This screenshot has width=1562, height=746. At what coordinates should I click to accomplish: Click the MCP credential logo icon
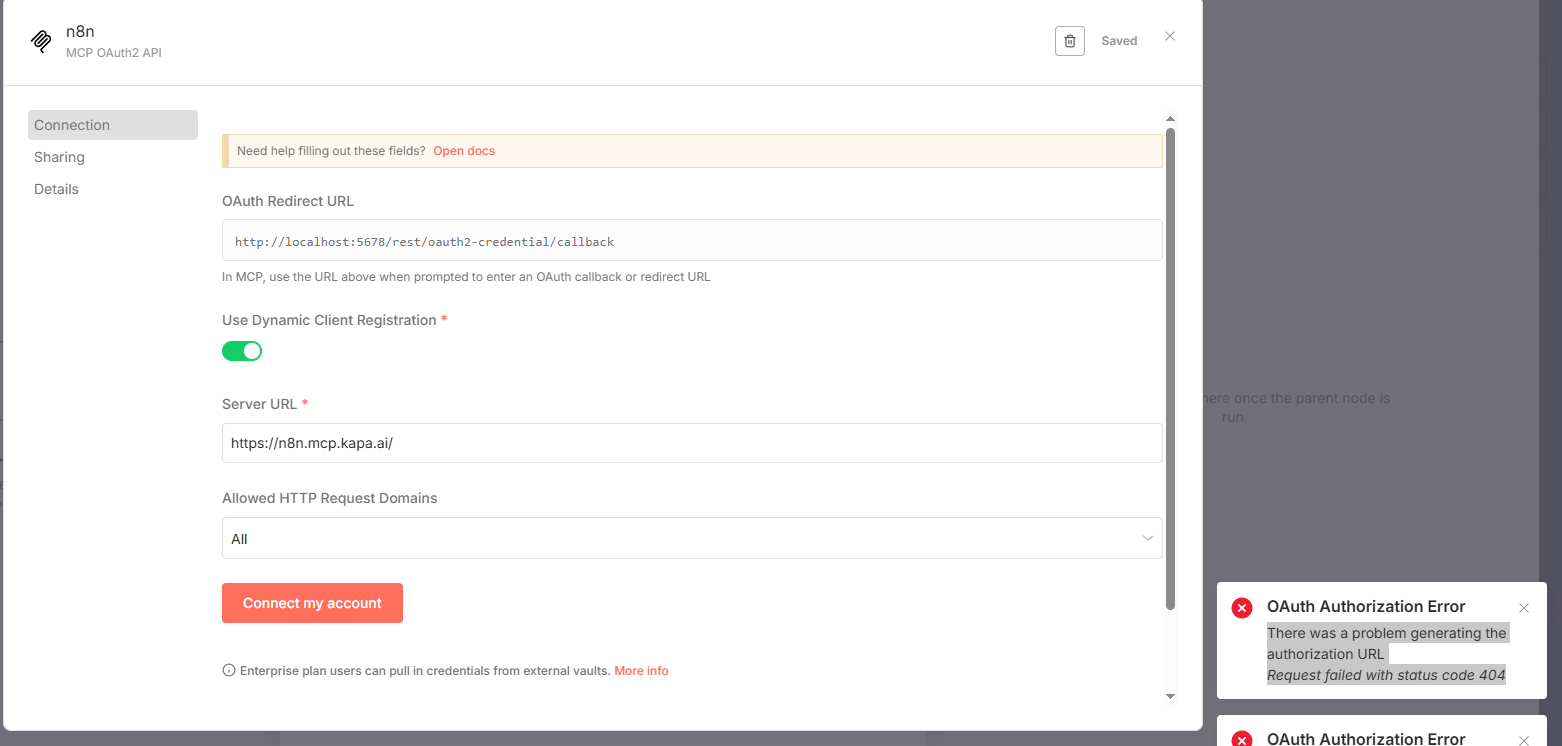pyautogui.click(x=41, y=41)
